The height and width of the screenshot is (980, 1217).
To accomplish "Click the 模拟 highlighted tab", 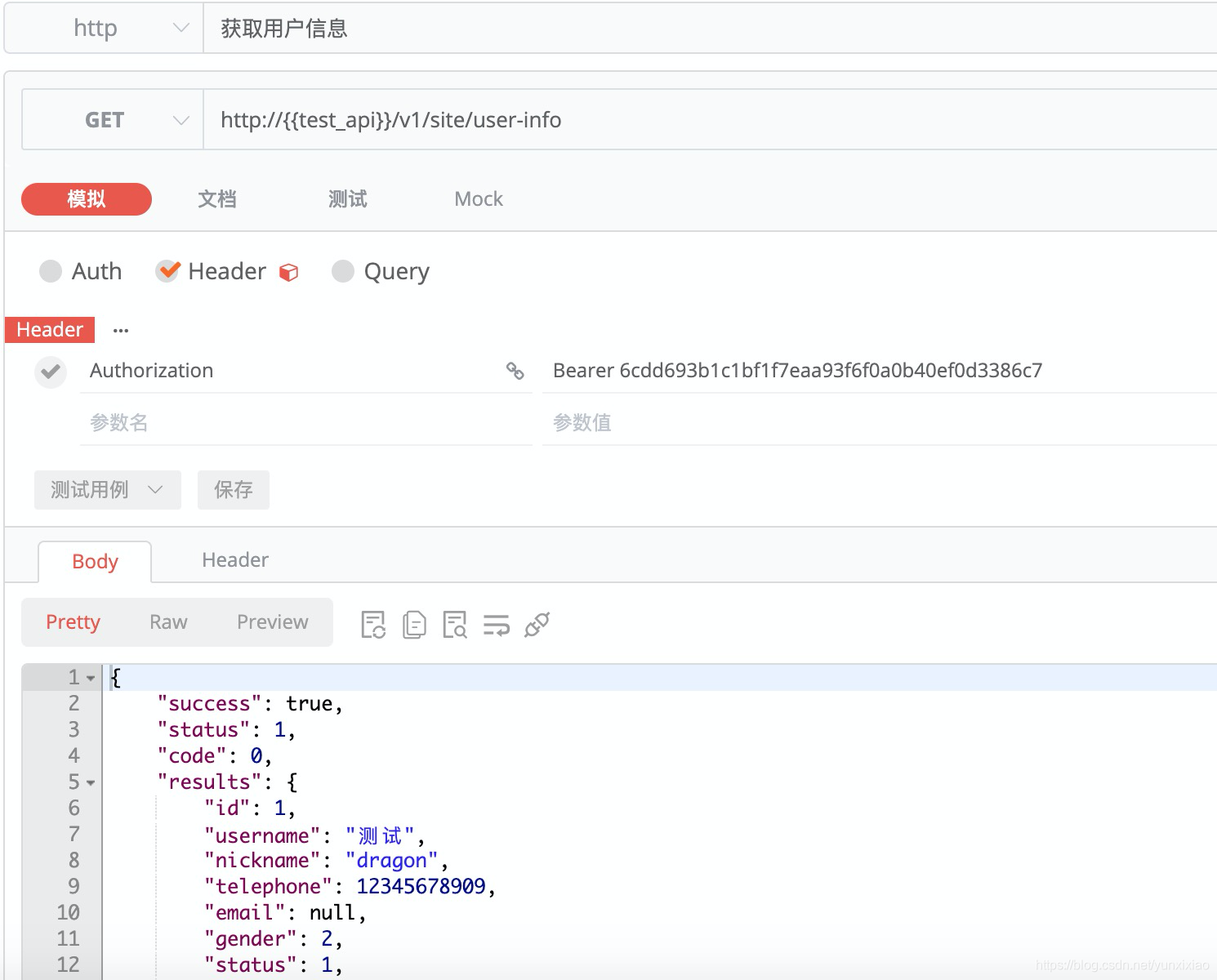I will tap(86, 198).
